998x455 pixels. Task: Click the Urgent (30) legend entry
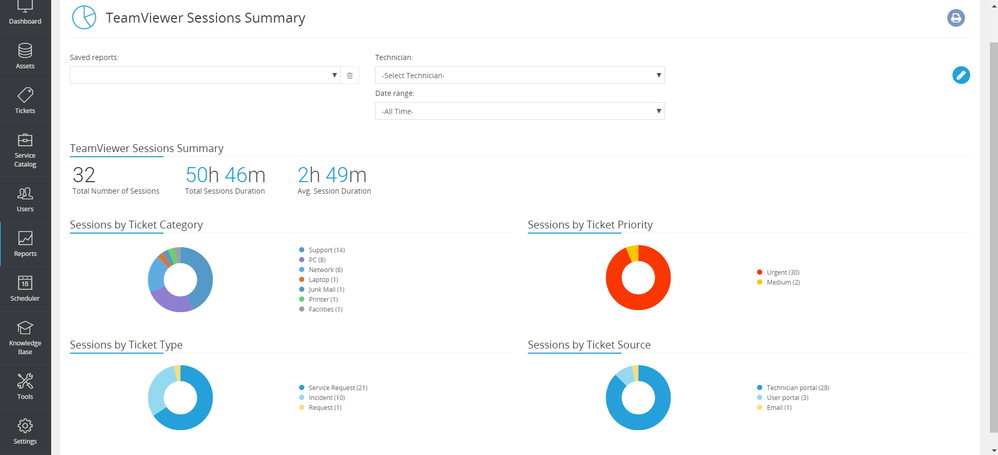point(782,272)
